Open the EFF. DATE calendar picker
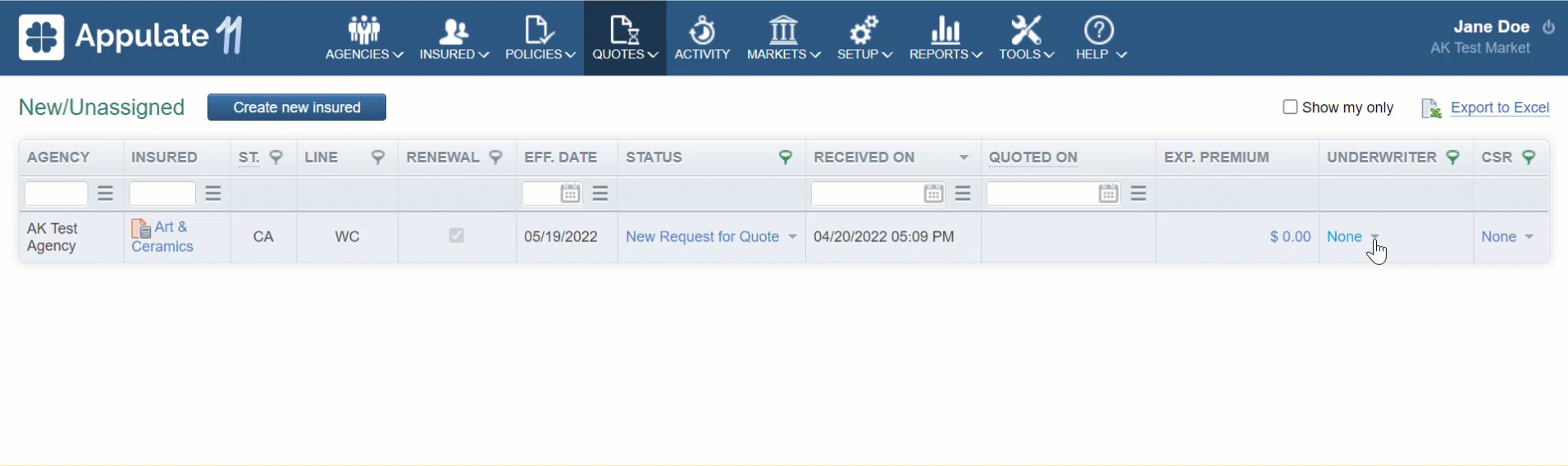This screenshot has height=466, width=1568. (571, 194)
